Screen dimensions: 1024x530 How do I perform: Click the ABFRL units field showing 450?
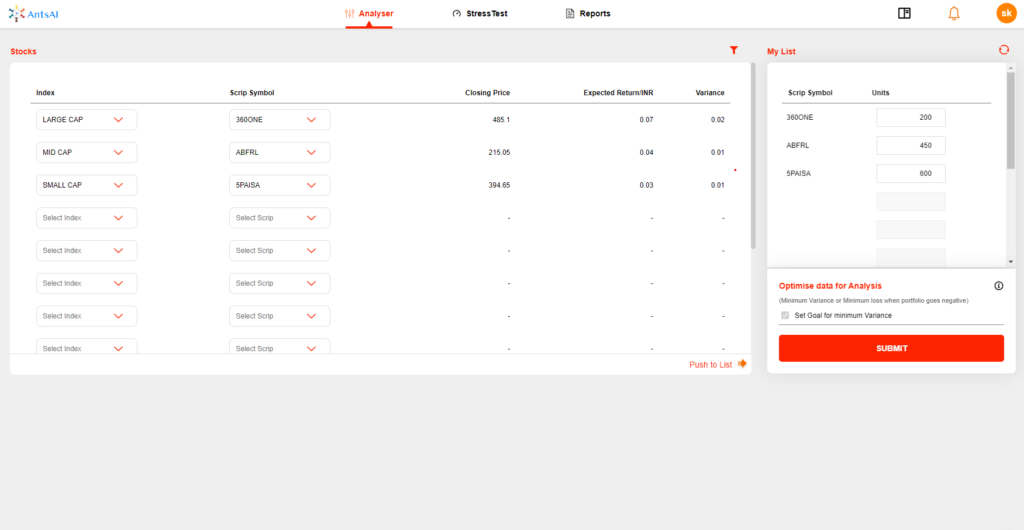point(911,146)
